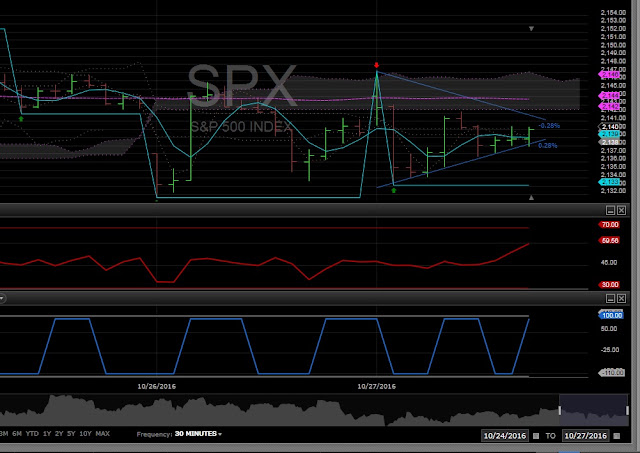Click the red down-arrow sell signal marker

376,65
